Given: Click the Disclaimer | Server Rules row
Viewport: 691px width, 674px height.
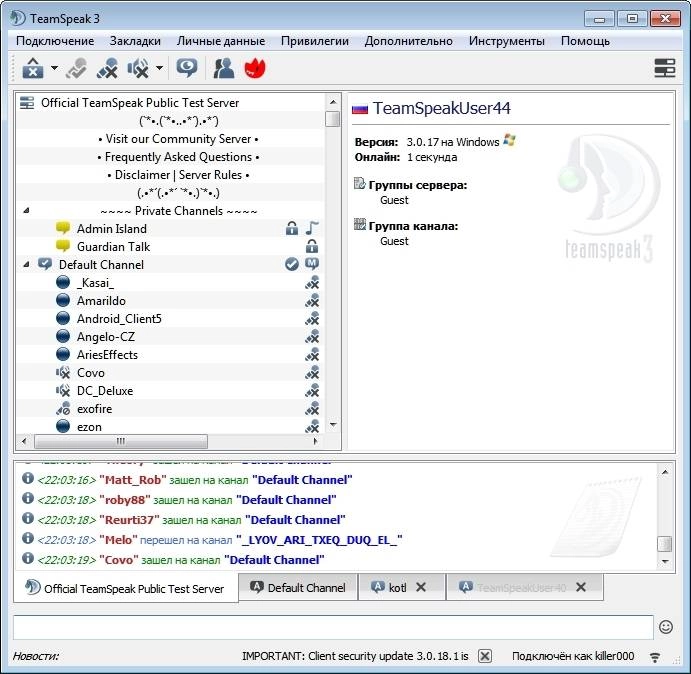Looking at the screenshot, I should (x=178, y=175).
